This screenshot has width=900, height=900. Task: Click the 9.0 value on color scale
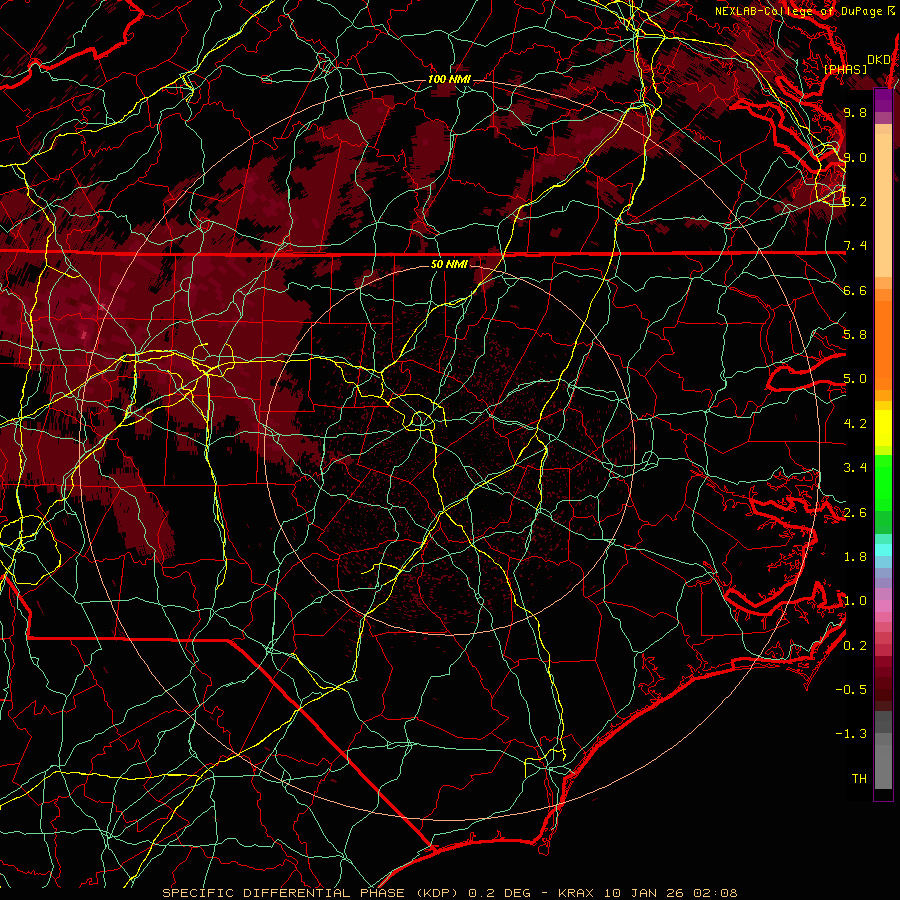[x=855, y=157]
